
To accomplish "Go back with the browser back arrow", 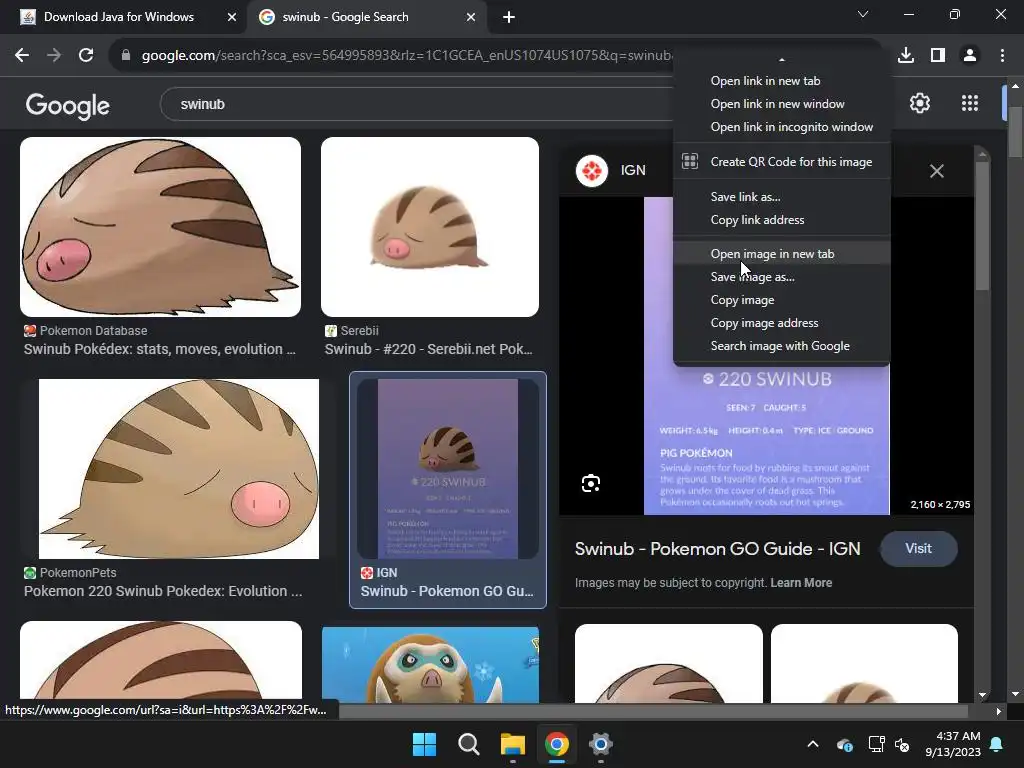I will (22, 56).
